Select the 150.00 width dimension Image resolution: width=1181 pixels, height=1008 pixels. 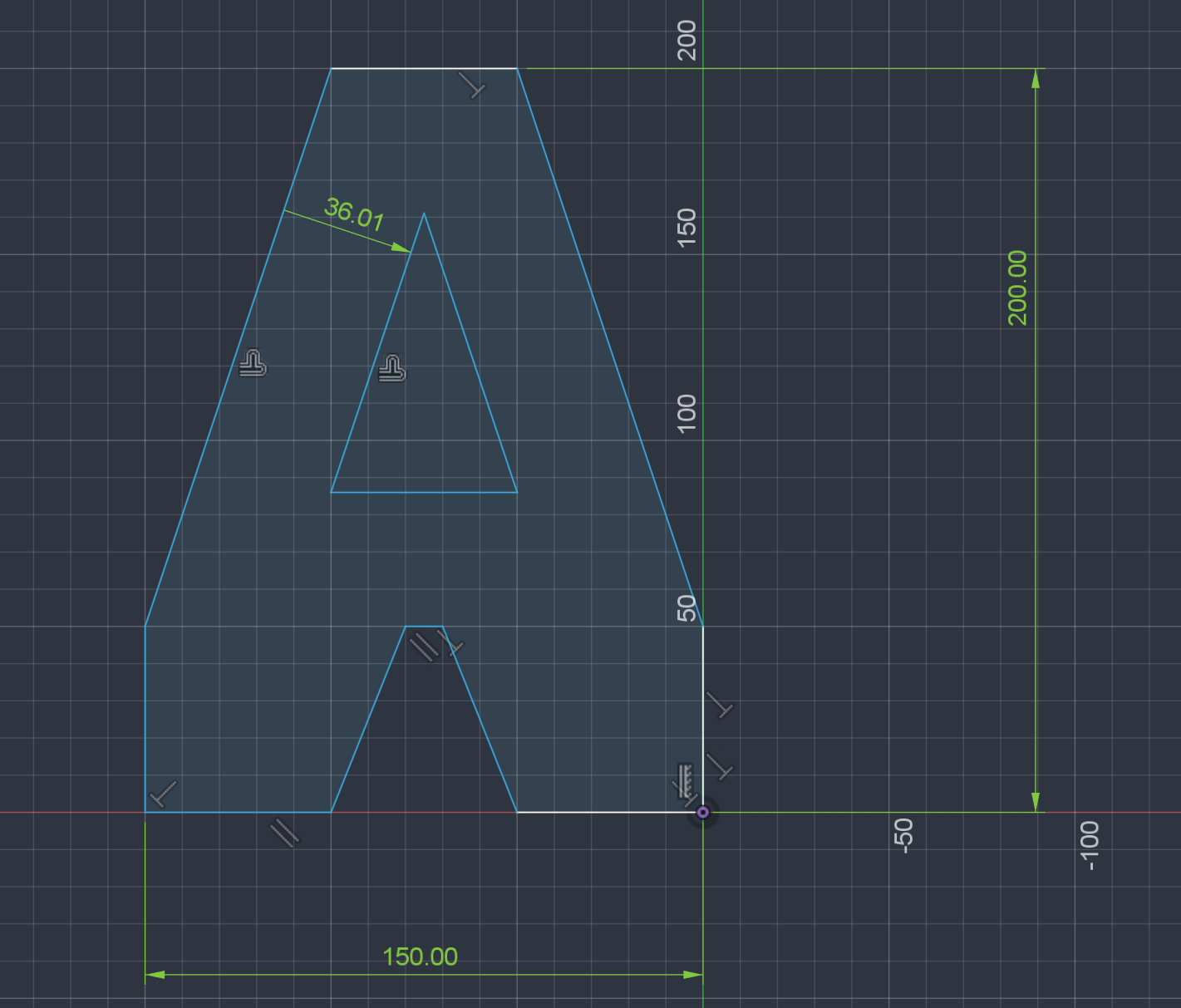click(420, 956)
